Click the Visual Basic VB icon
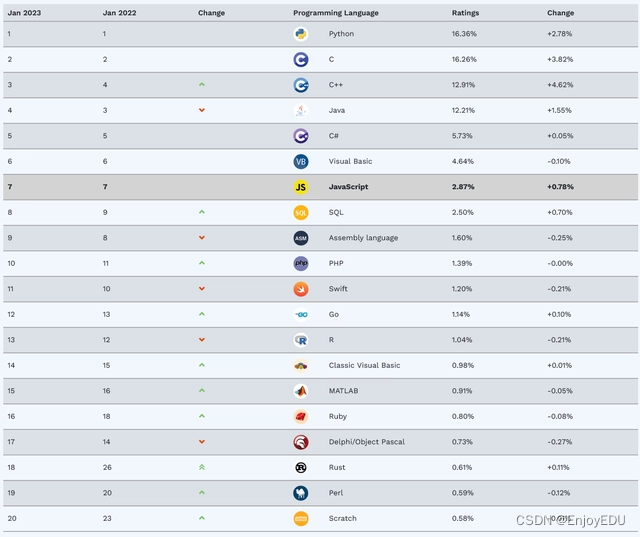 point(301,161)
